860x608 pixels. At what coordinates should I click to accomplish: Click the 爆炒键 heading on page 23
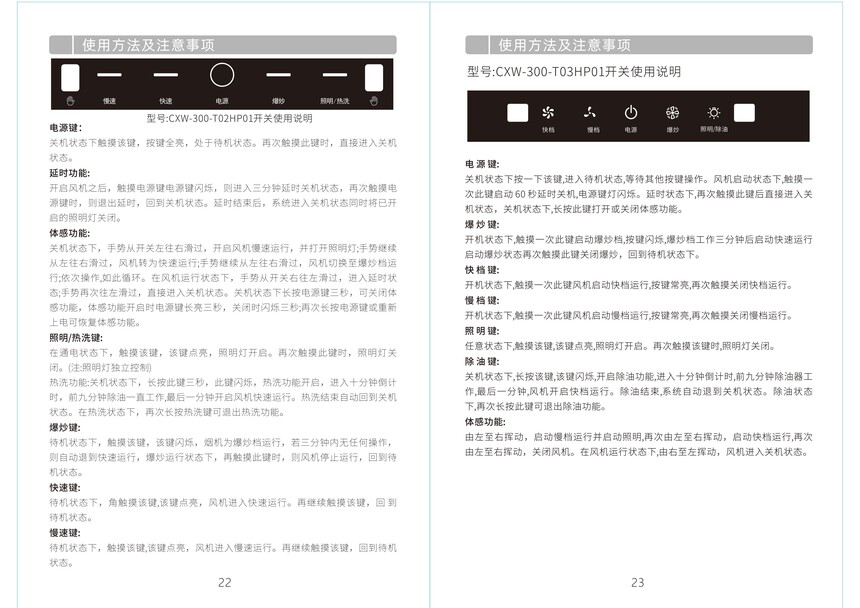[x=482, y=224]
